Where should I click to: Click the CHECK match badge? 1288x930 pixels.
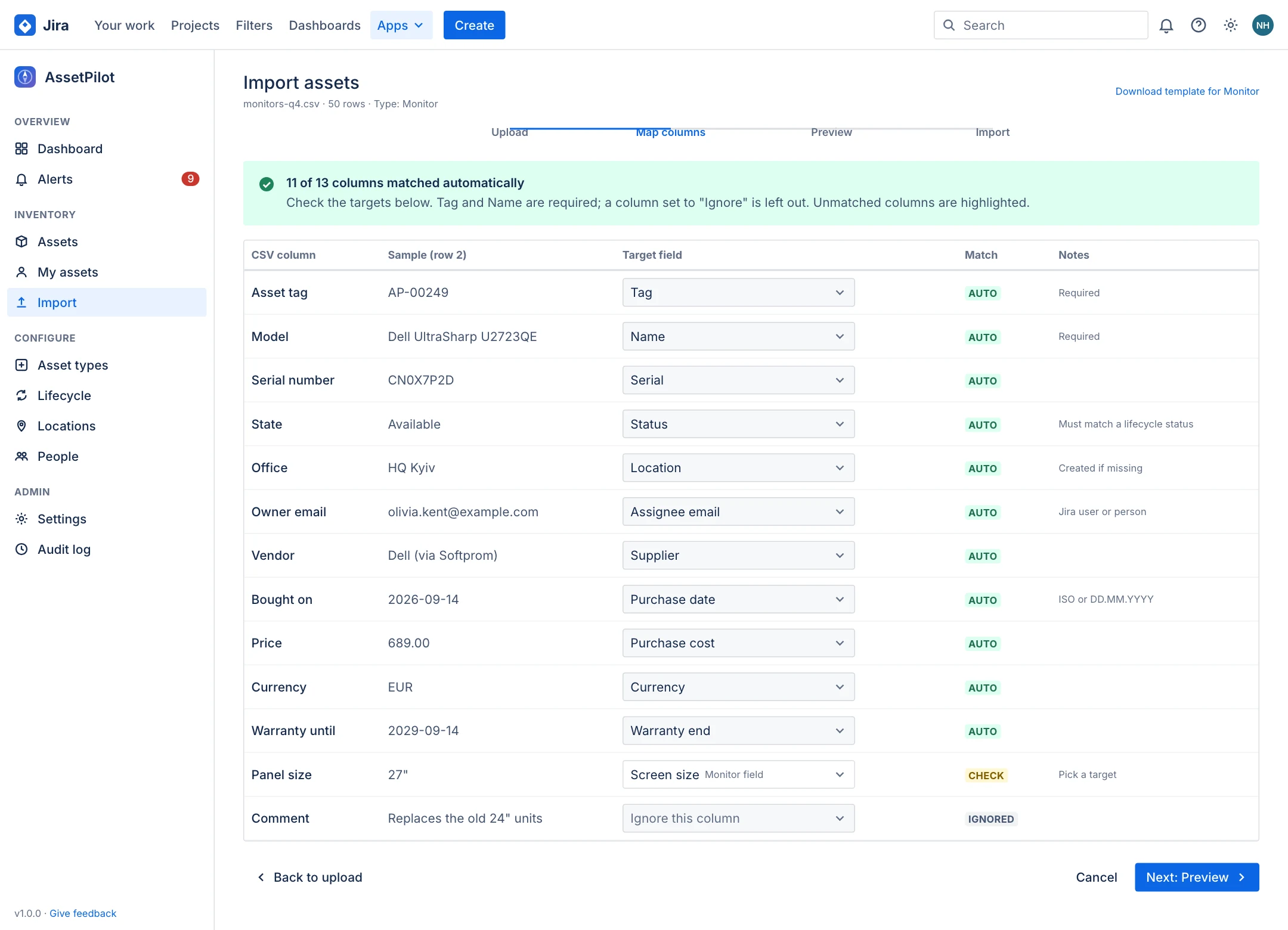coord(986,776)
